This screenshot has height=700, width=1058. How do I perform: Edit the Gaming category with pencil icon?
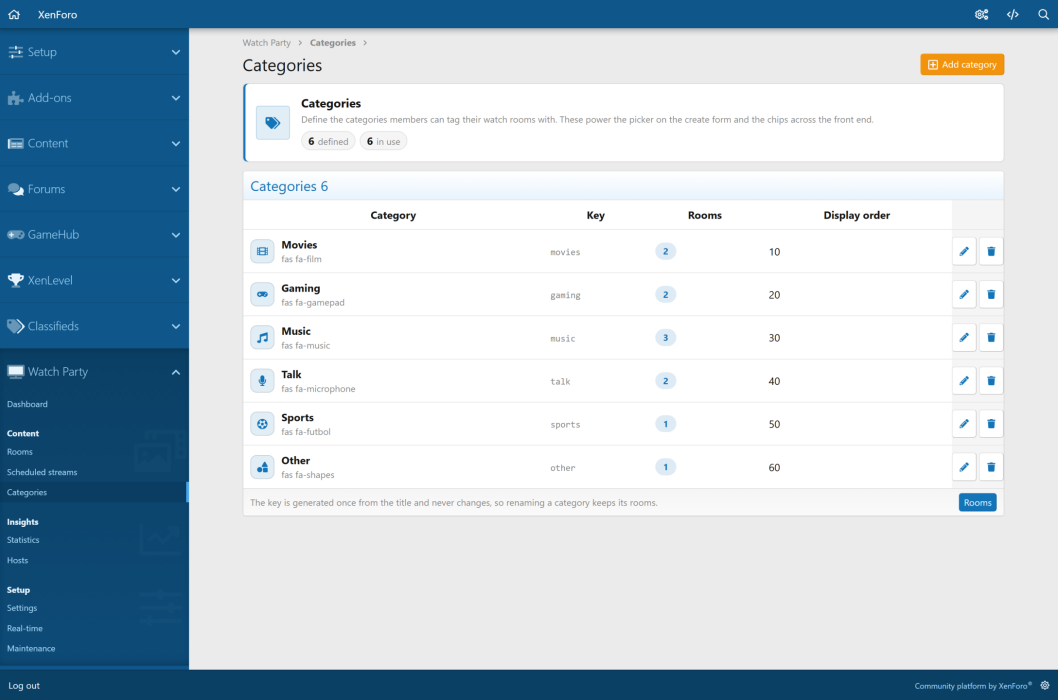pyautogui.click(x=964, y=294)
